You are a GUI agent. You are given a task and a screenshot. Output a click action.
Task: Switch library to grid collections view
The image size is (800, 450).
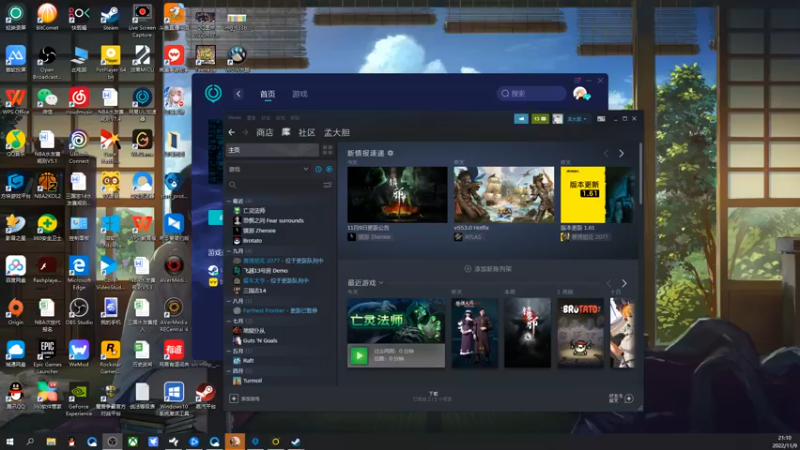pyautogui.click(x=328, y=149)
